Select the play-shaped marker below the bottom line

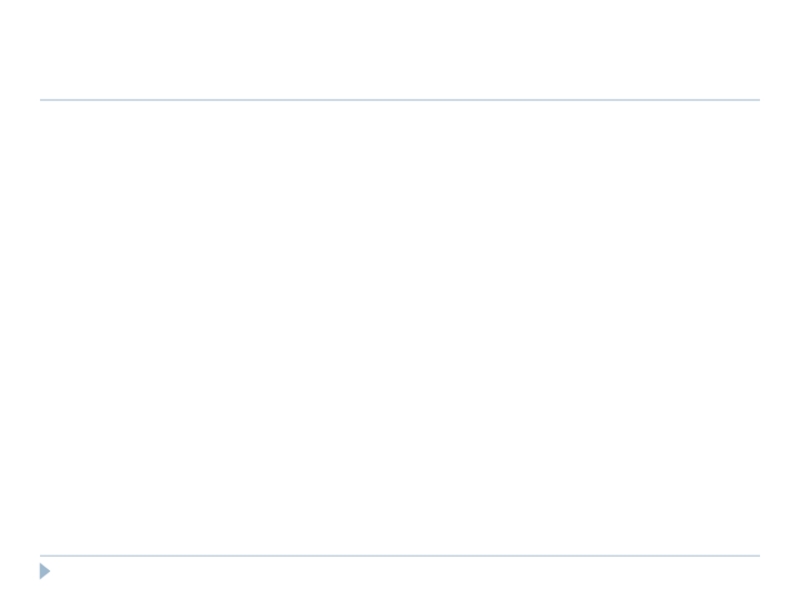coord(45,571)
